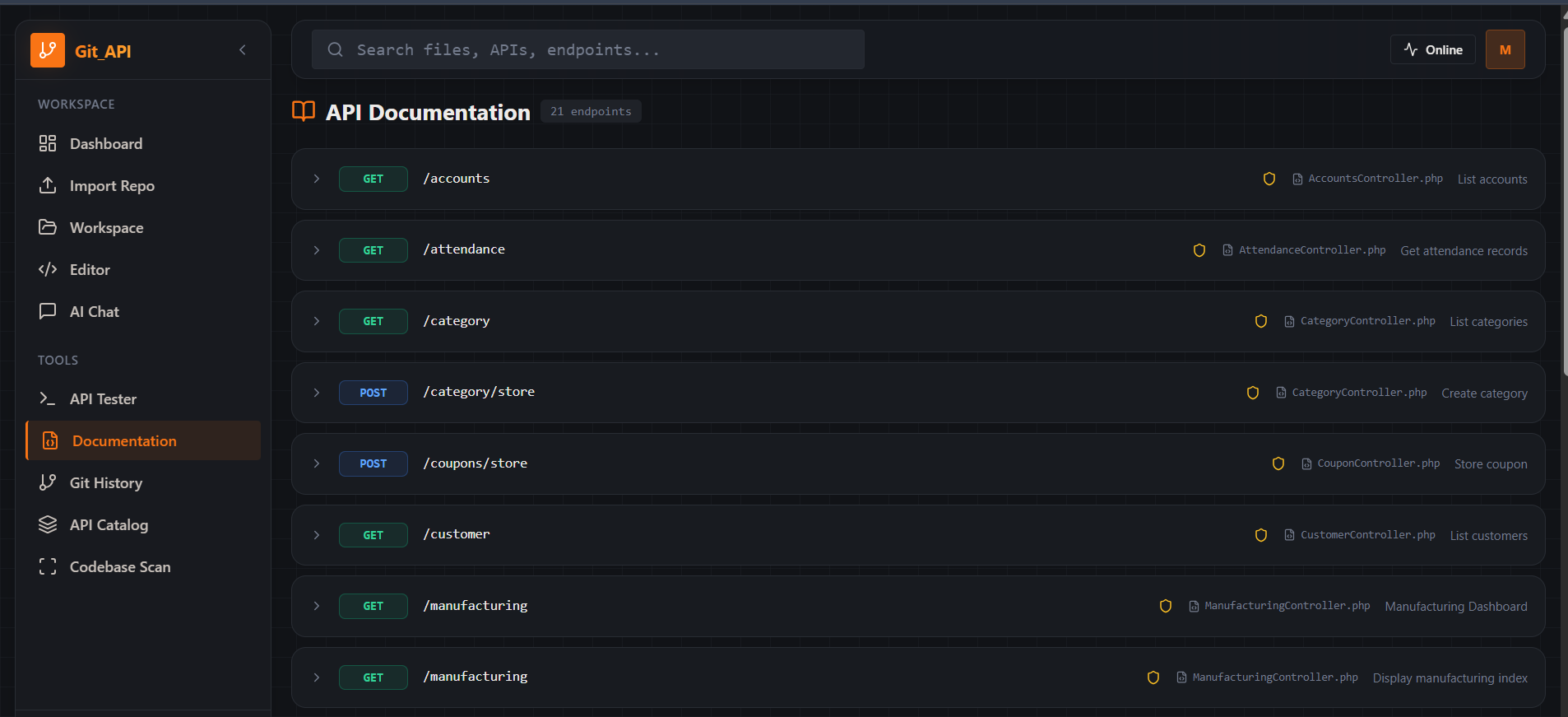Expand the GET /category endpoint
1568x717 pixels.
pos(317,321)
